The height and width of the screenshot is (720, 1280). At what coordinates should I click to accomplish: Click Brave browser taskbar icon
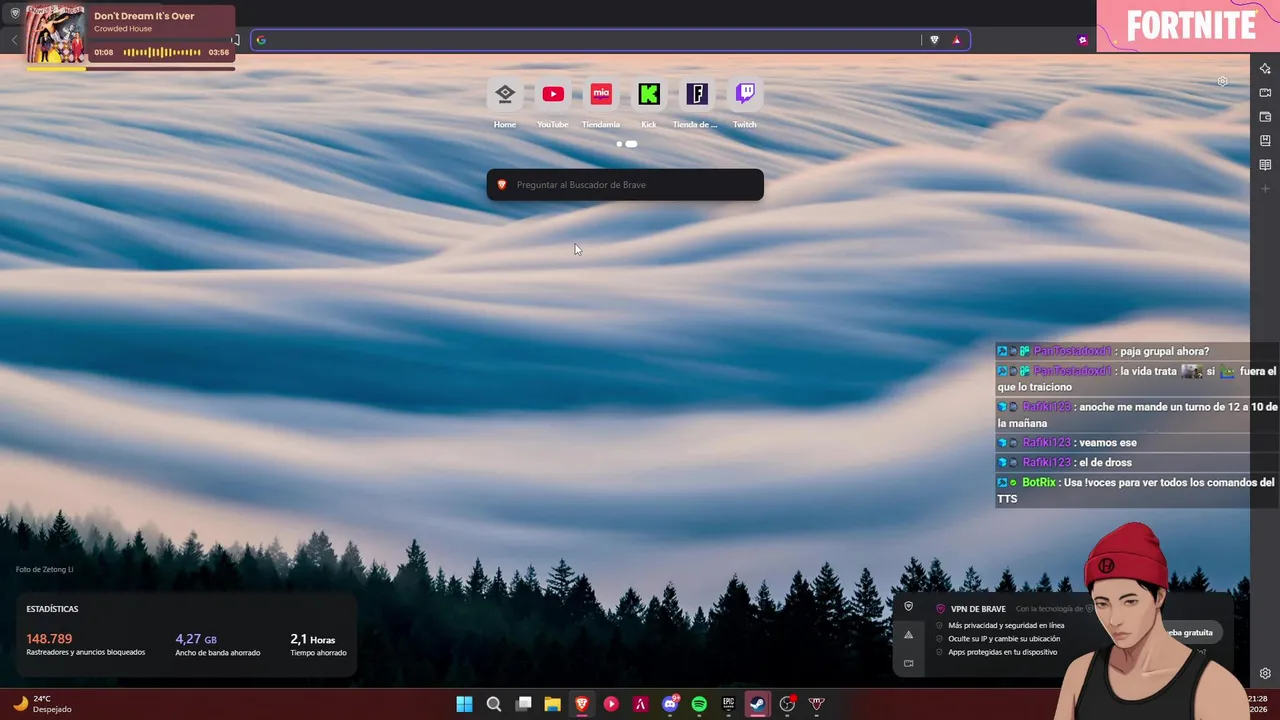tap(582, 704)
